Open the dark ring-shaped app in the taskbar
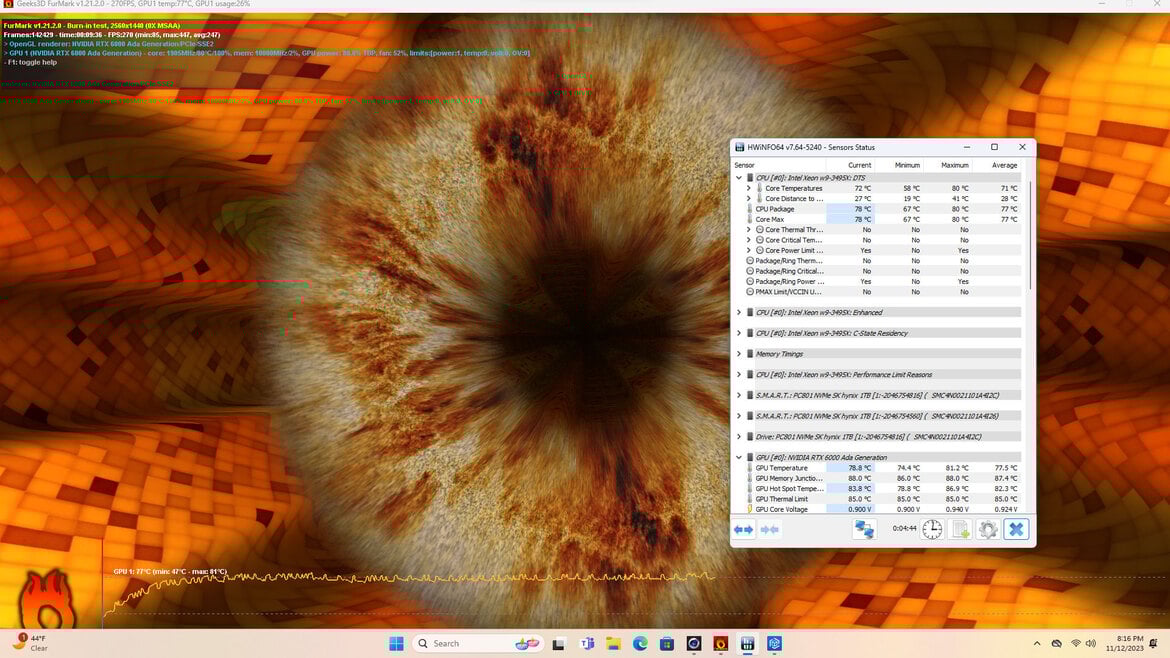 [694, 643]
